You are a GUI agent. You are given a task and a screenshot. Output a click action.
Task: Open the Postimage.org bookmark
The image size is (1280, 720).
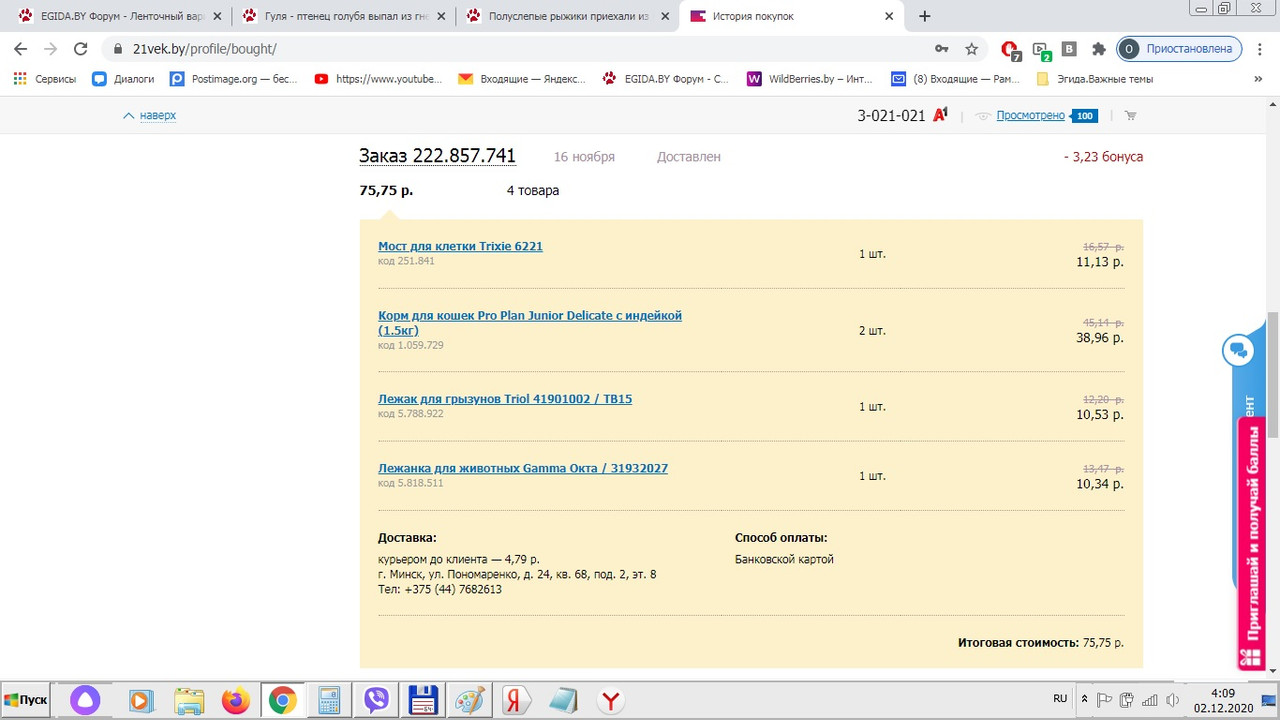(x=234, y=79)
